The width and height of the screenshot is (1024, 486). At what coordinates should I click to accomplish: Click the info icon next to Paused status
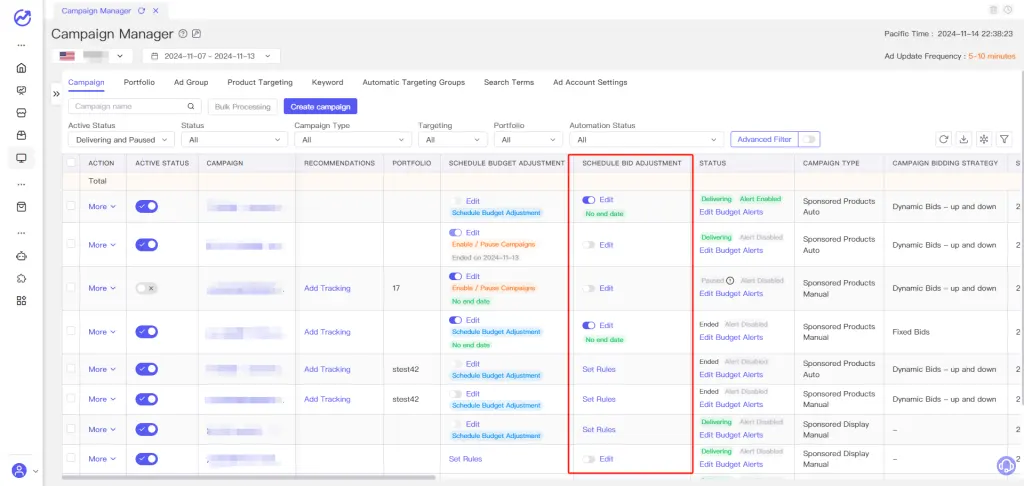730,280
